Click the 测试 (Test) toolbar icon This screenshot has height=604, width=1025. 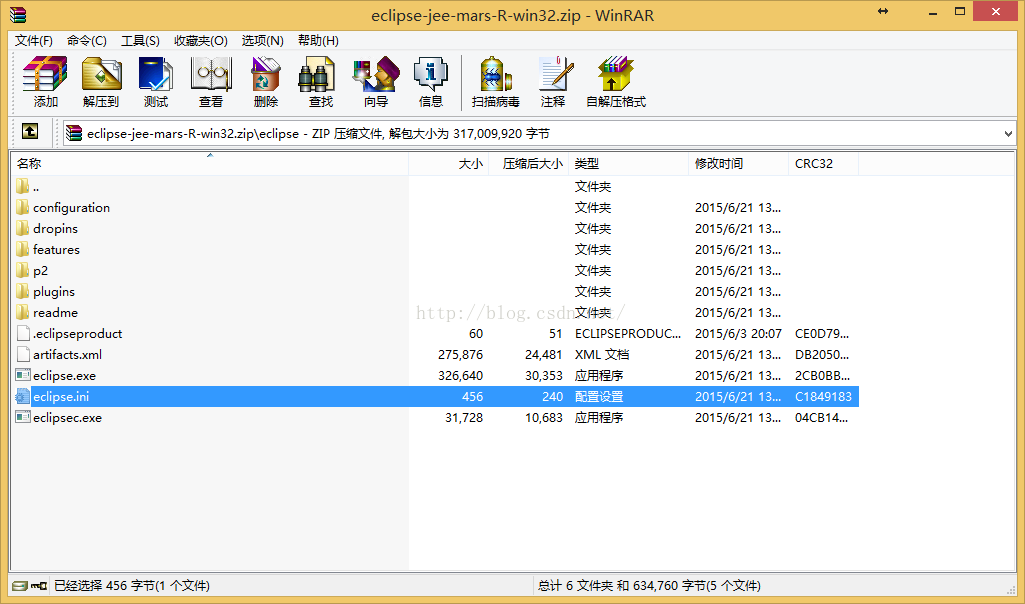[x=156, y=73]
